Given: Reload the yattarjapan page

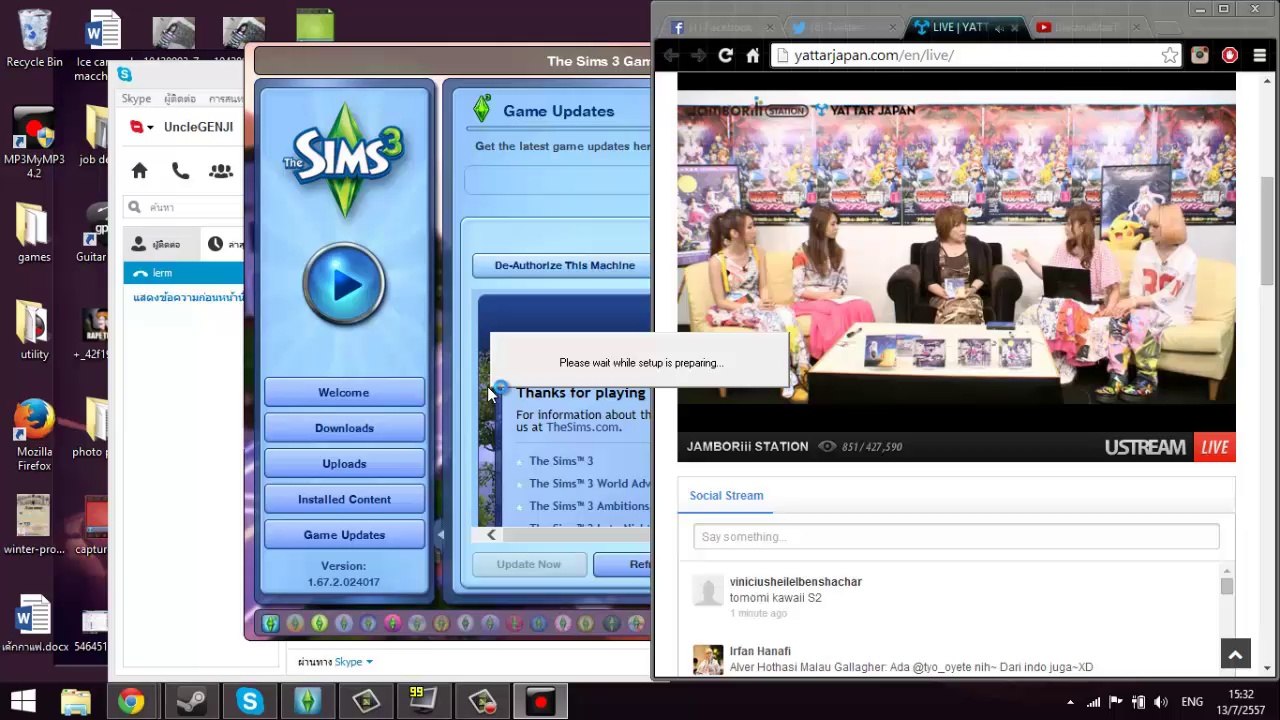Looking at the screenshot, I should [725, 56].
